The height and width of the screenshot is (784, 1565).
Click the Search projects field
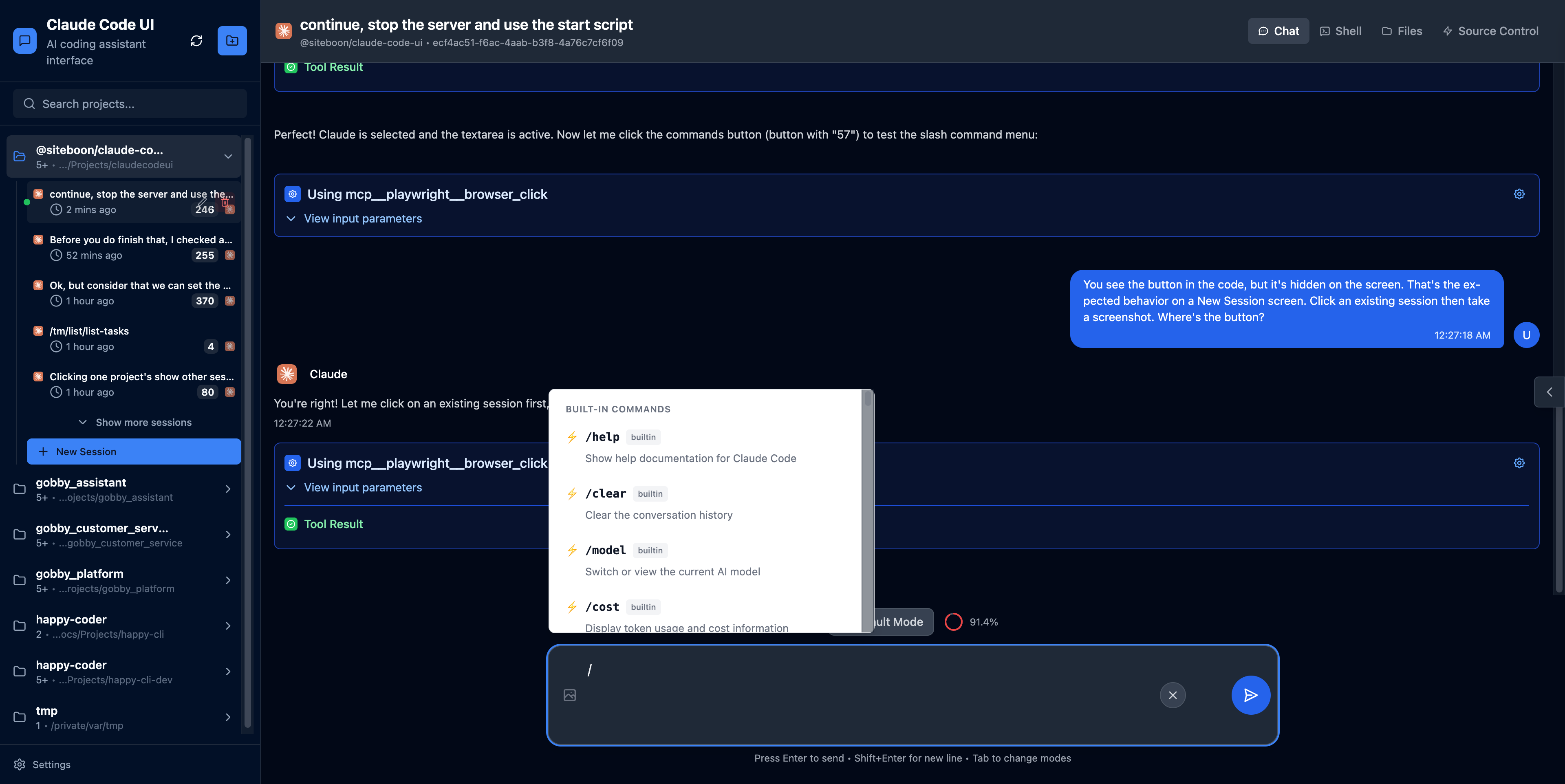coord(130,104)
